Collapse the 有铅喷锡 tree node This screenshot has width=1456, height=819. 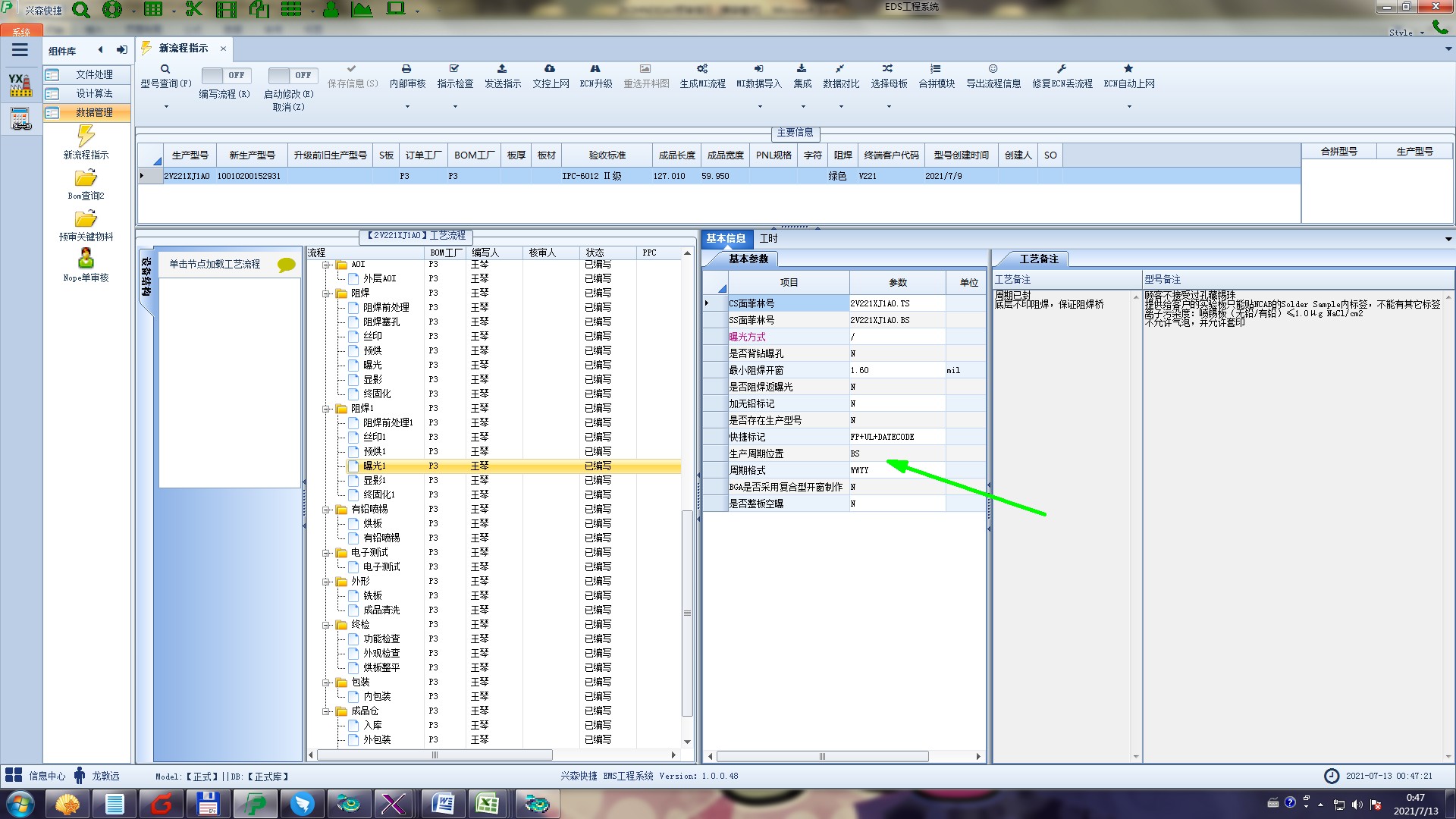pos(326,510)
